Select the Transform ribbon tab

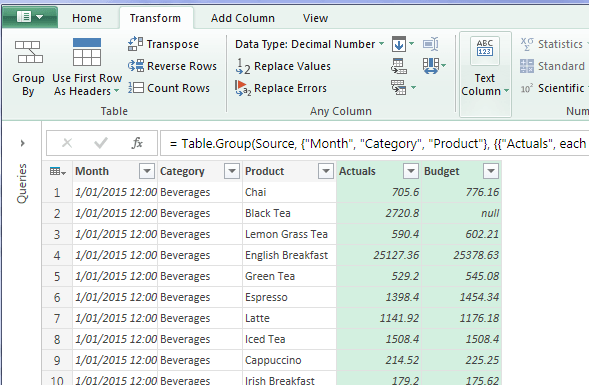[156, 18]
